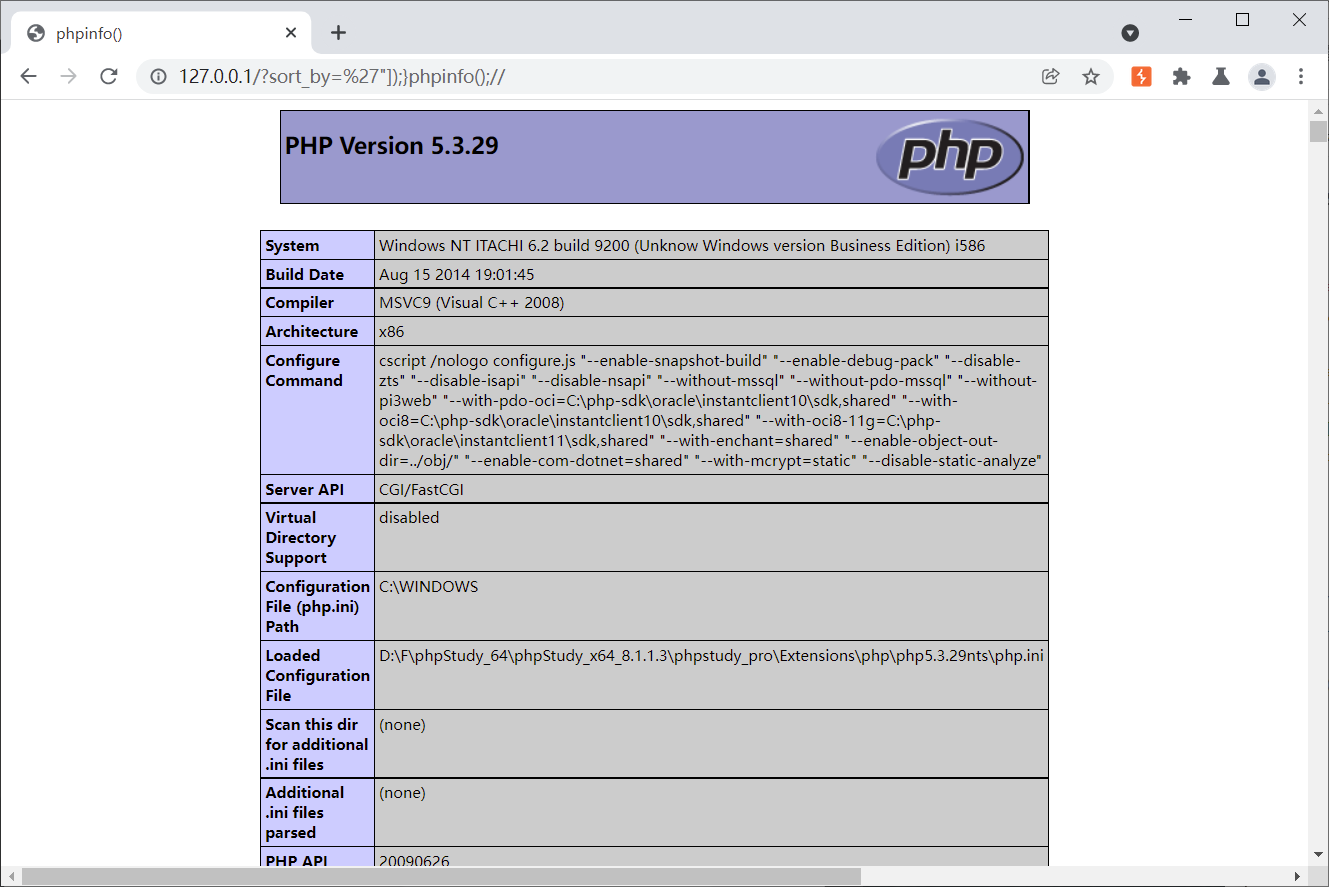Open the orange lightning extension
Viewport: 1329px width, 887px height.
[x=1141, y=76]
